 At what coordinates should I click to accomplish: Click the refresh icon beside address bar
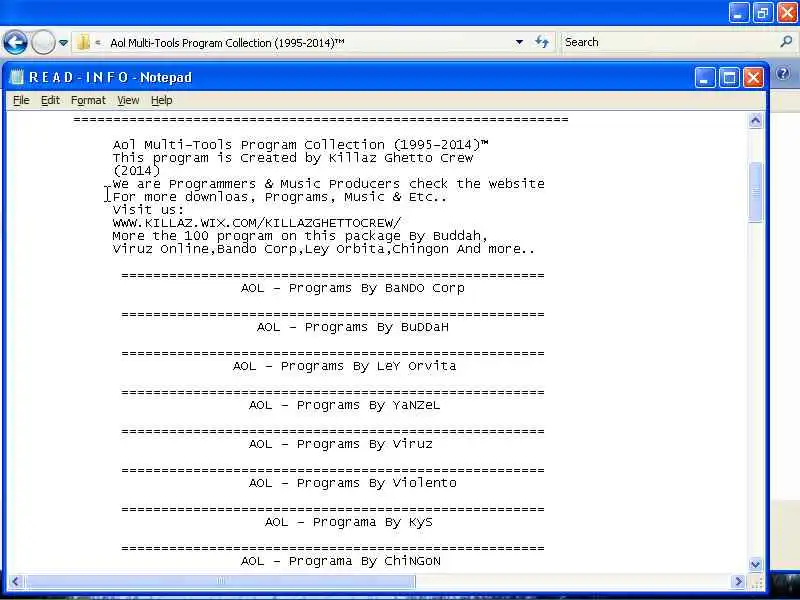542,42
